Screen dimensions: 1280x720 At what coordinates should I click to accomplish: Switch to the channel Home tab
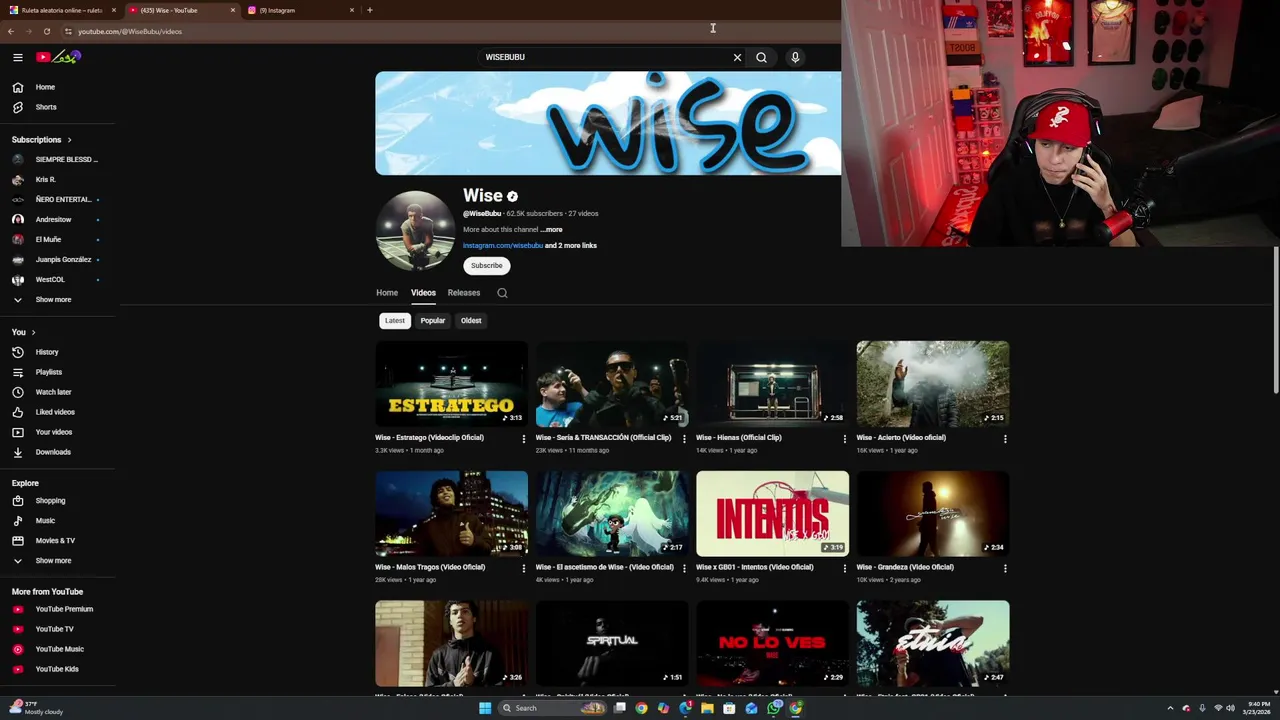click(387, 293)
